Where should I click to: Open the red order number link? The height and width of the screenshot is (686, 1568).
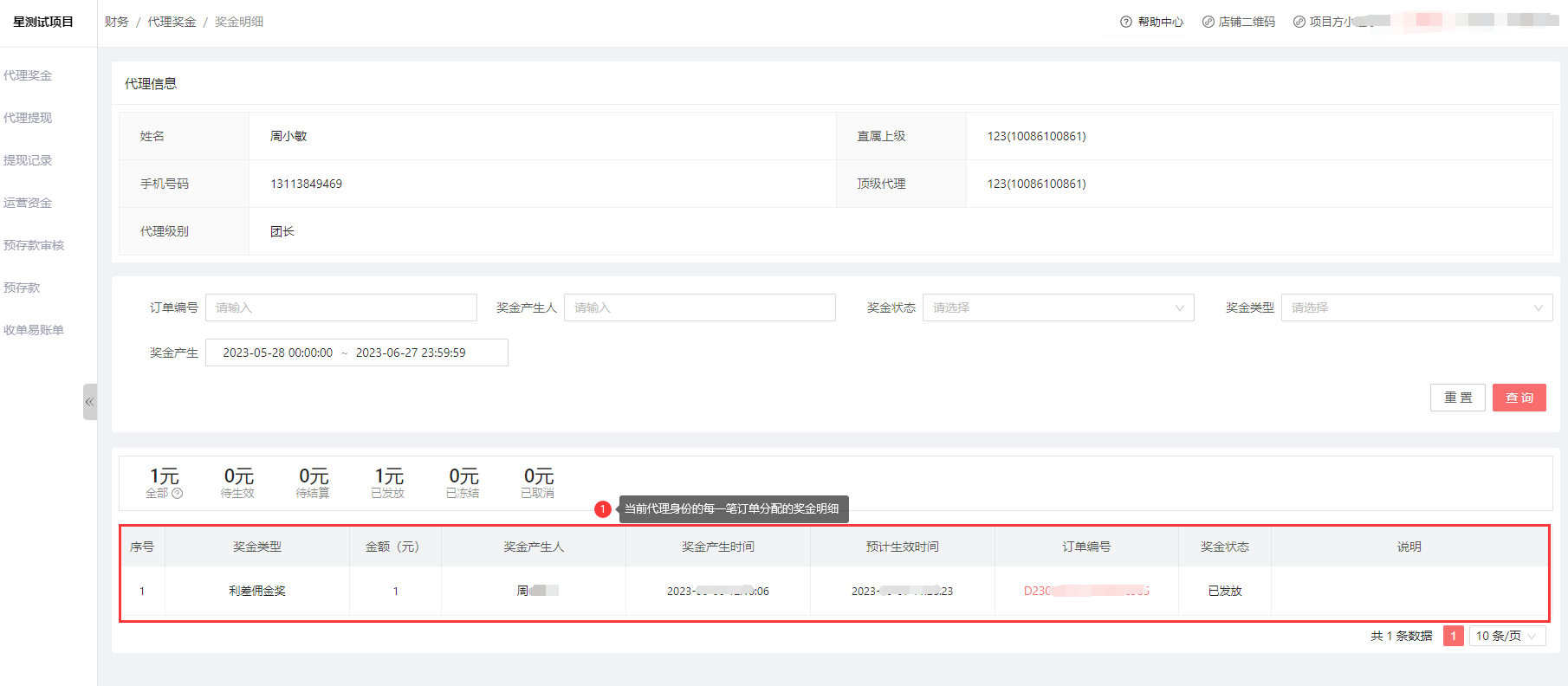coord(1085,591)
